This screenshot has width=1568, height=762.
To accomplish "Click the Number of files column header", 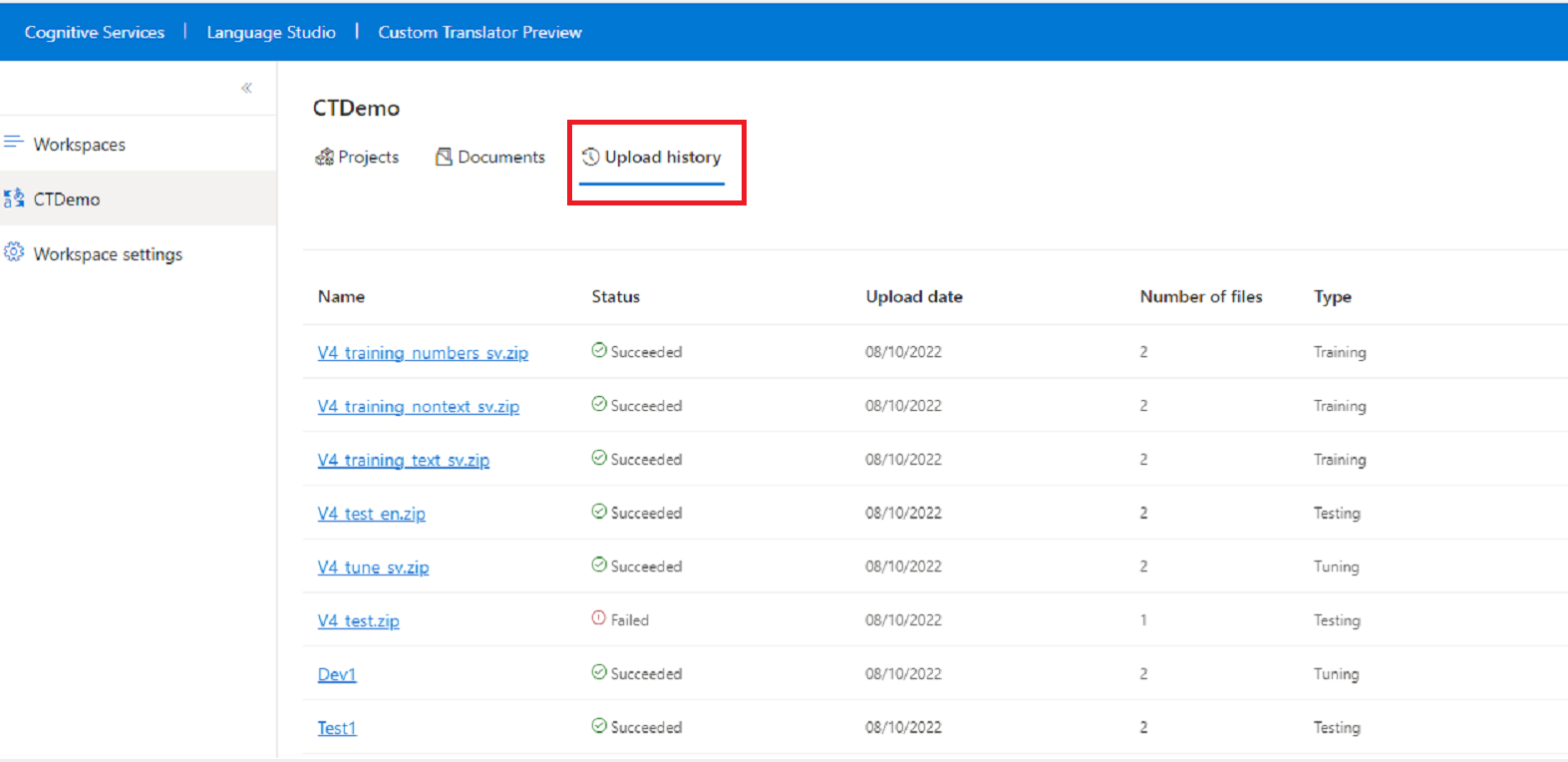I will 1201,296.
